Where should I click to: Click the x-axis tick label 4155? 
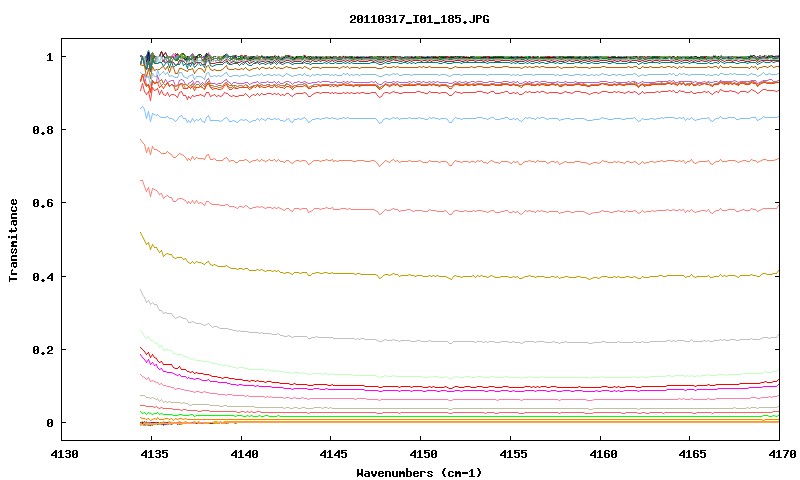coord(513,454)
